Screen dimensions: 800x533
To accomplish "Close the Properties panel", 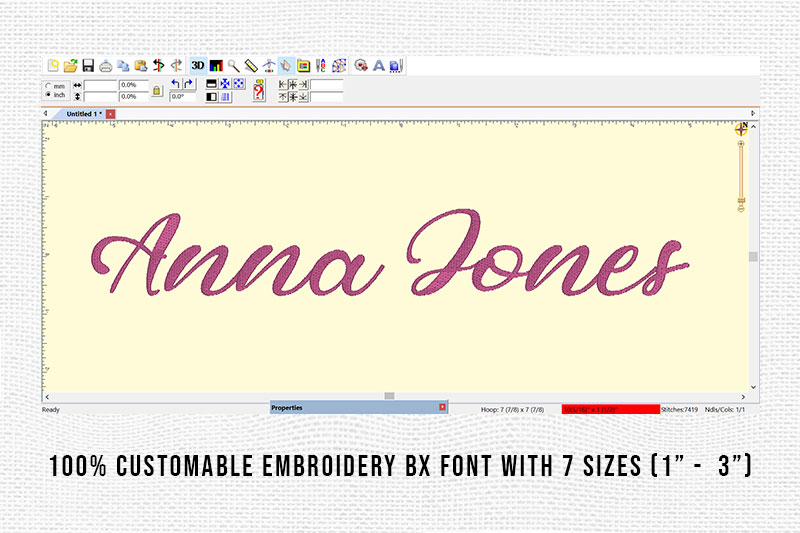I will coord(442,407).
